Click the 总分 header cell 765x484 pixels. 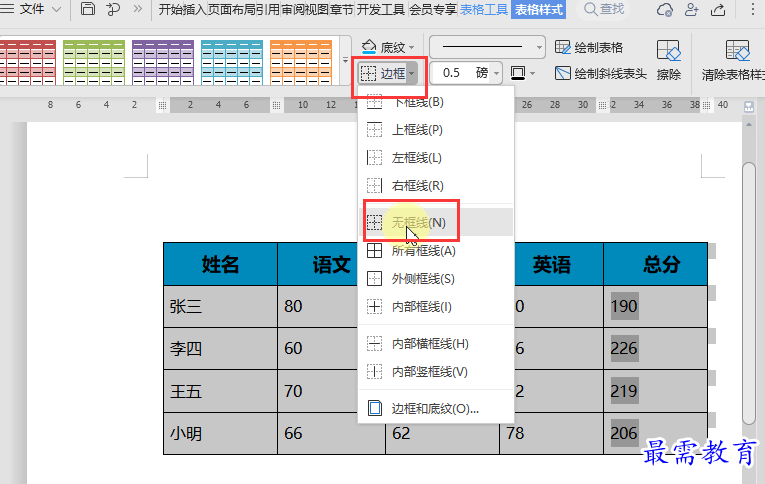point(655,264)
